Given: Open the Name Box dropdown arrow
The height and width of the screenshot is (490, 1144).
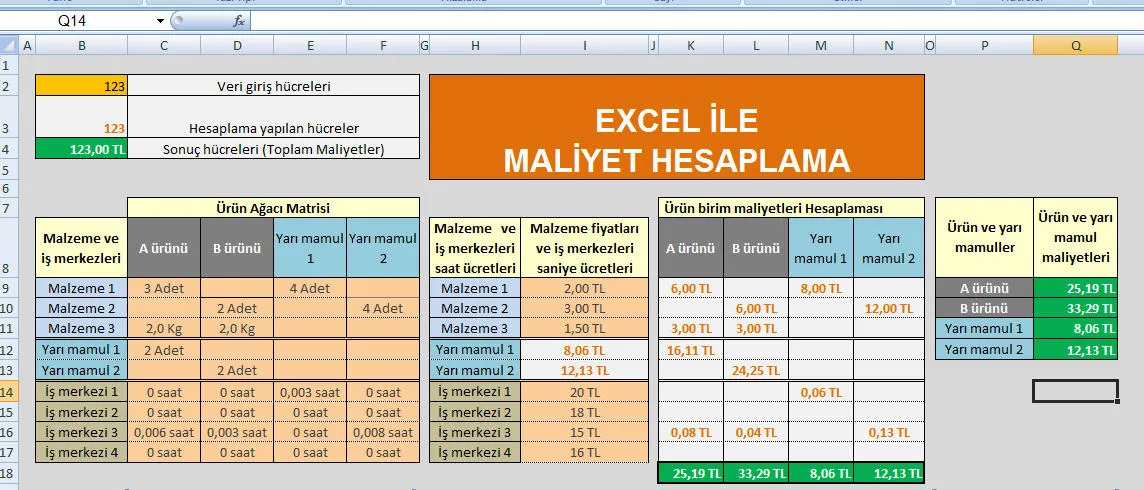Looking at the screenshot, I should point(160,21).
